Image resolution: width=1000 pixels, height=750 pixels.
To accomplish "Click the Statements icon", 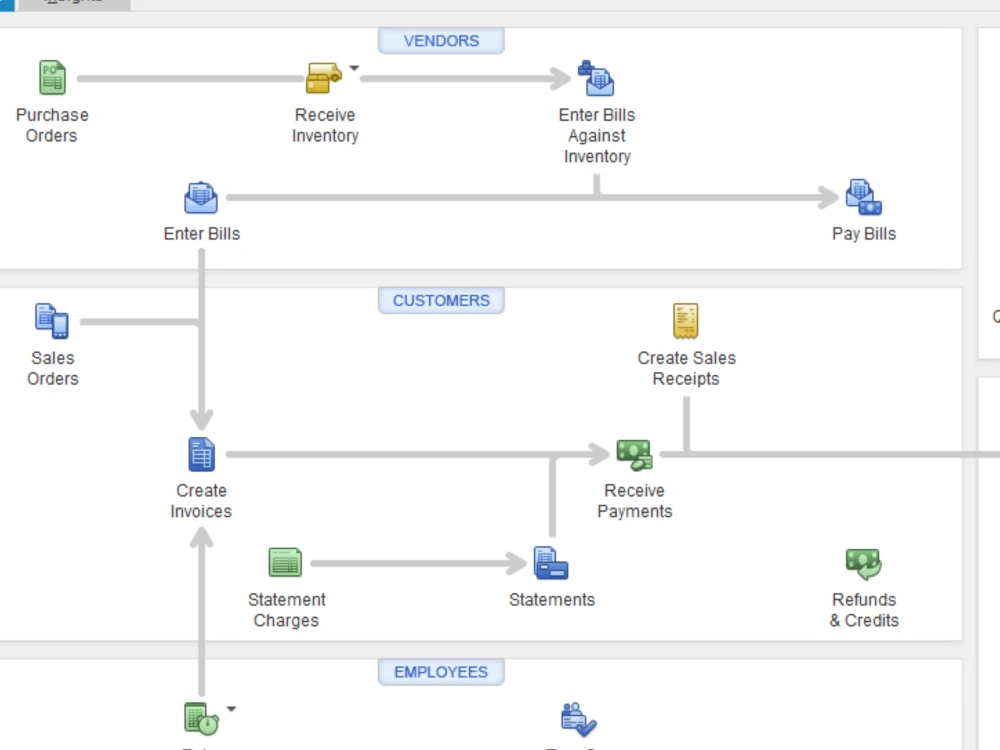I will [x=551, y=562].
